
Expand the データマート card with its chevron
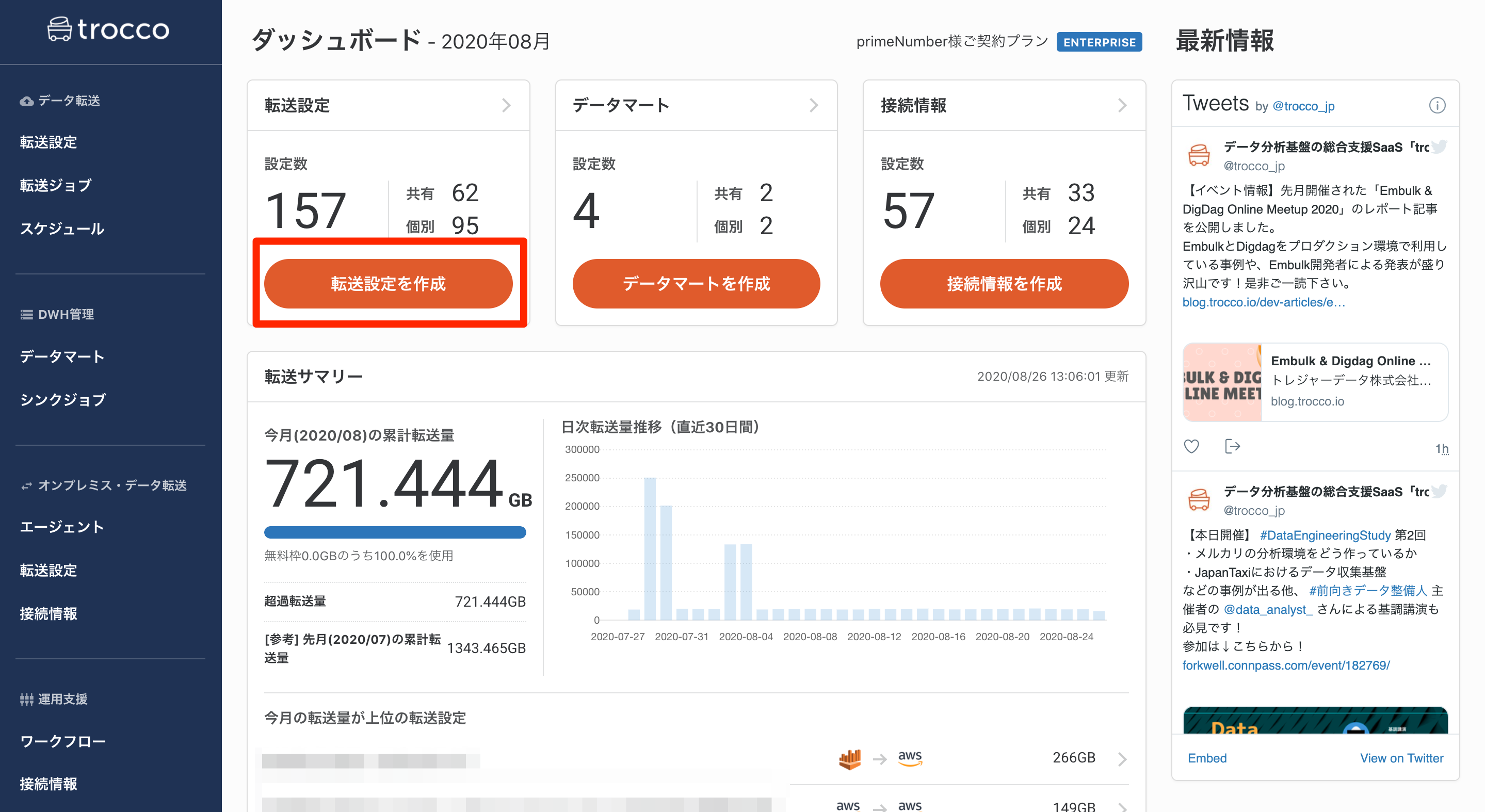(x=813, y=105)
